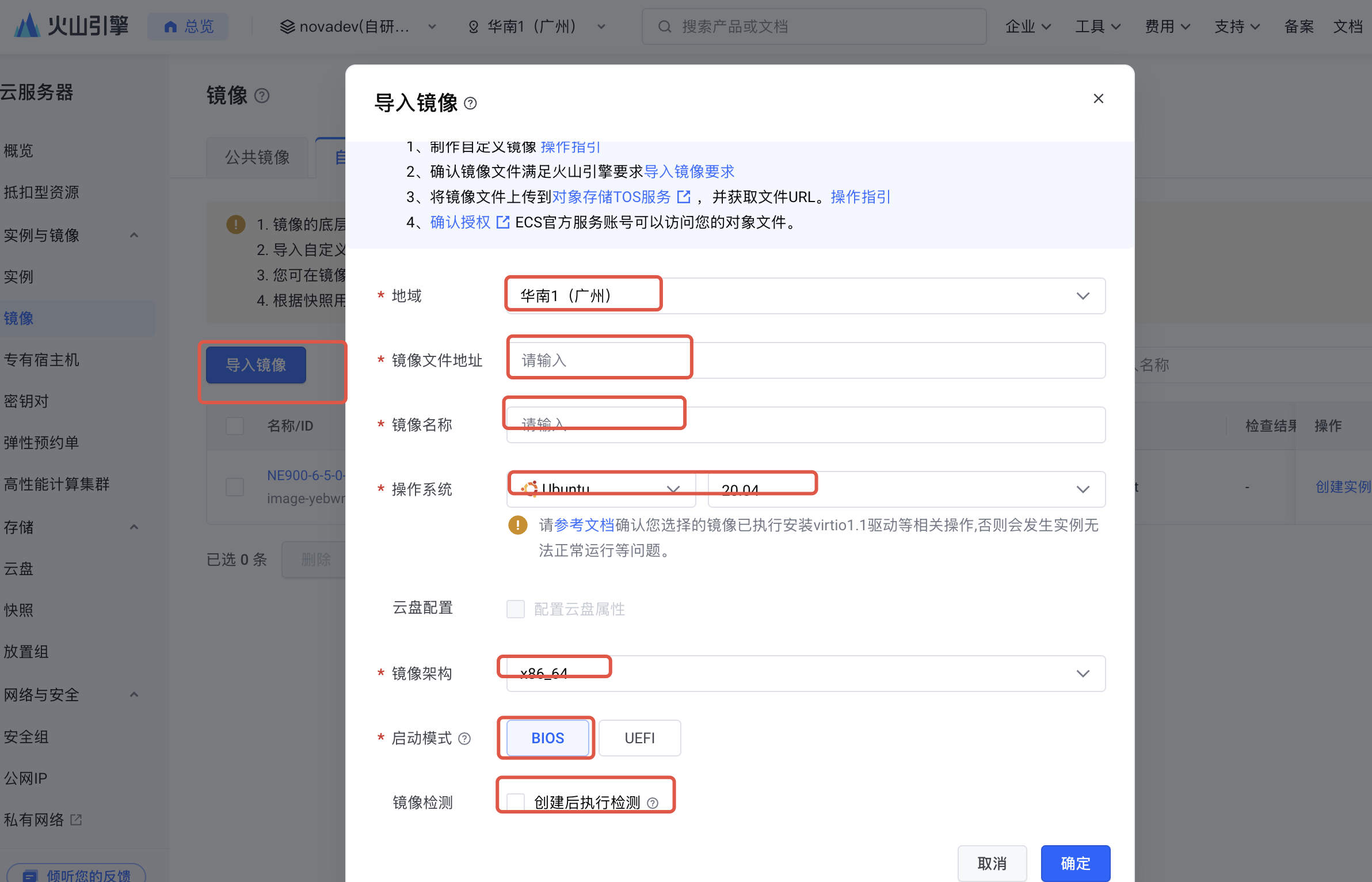Viewport: 1372px width, 882px height.
Task: Open the 20.04 version dropdown
Action: pyautogui.click(x=906, y=489)
